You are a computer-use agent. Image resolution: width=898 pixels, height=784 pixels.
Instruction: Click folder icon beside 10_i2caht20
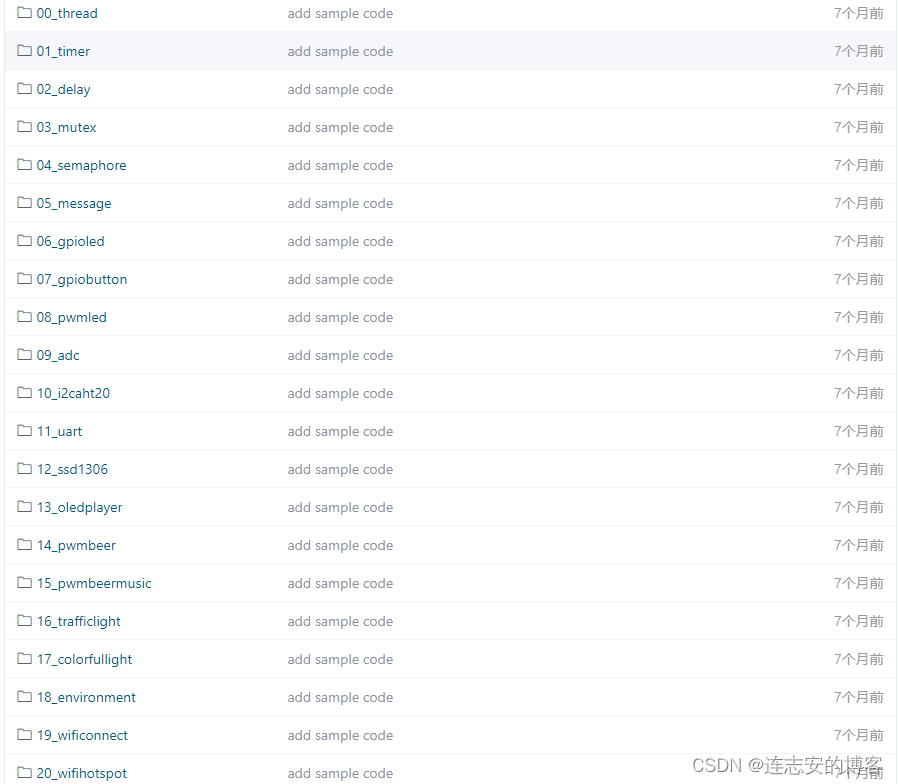coord(24,392)
